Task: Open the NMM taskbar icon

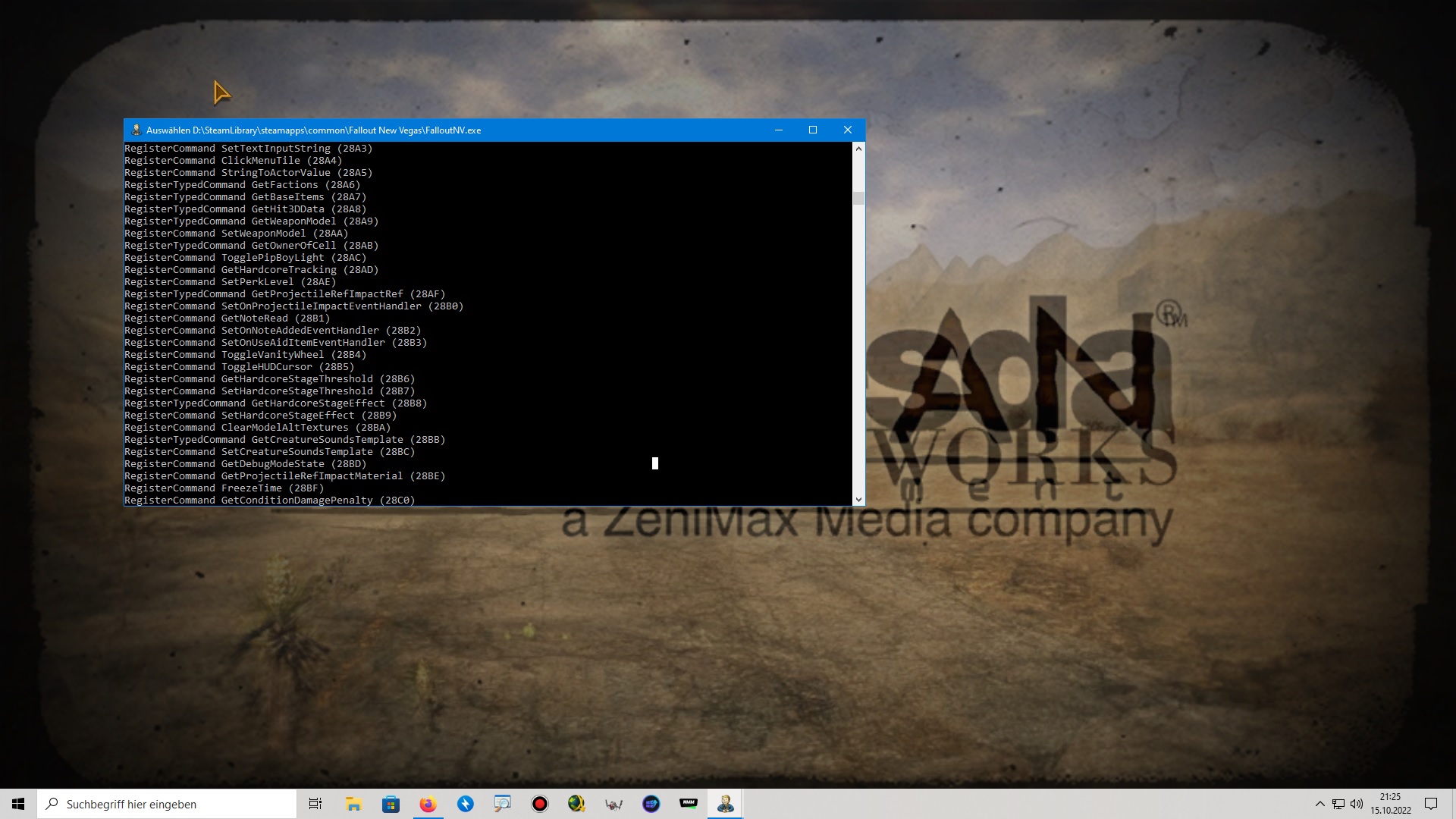Action: (x=688, y=804)
